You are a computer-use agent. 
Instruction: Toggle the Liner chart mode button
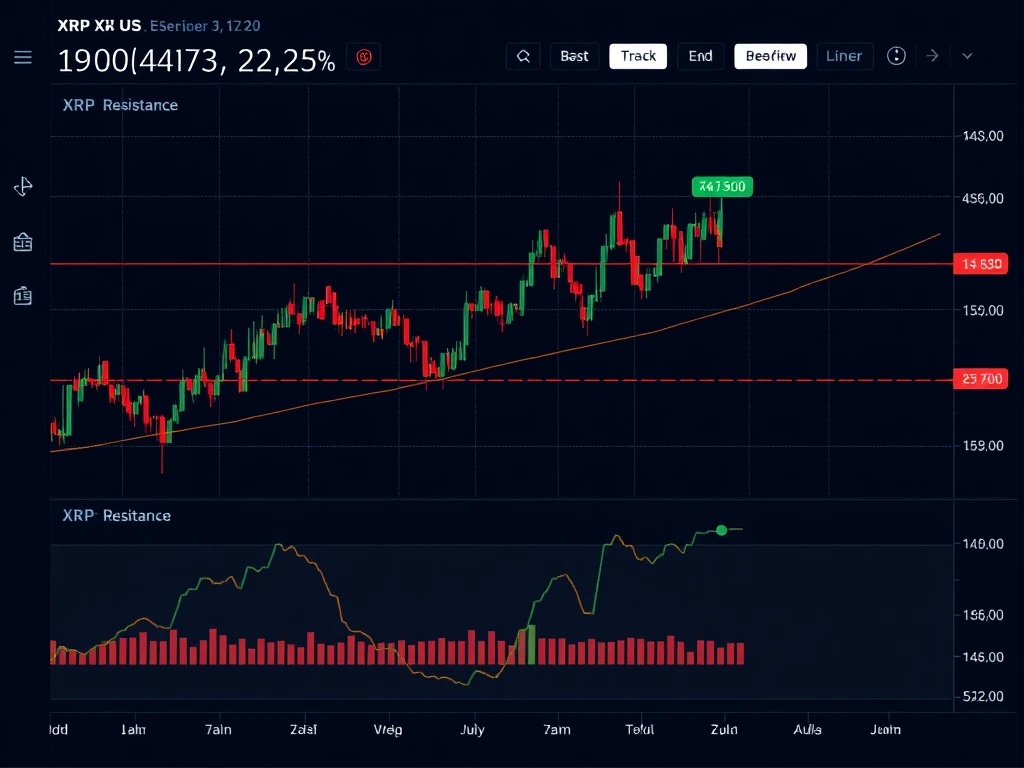pyautogui.click(x=844, y=56)
